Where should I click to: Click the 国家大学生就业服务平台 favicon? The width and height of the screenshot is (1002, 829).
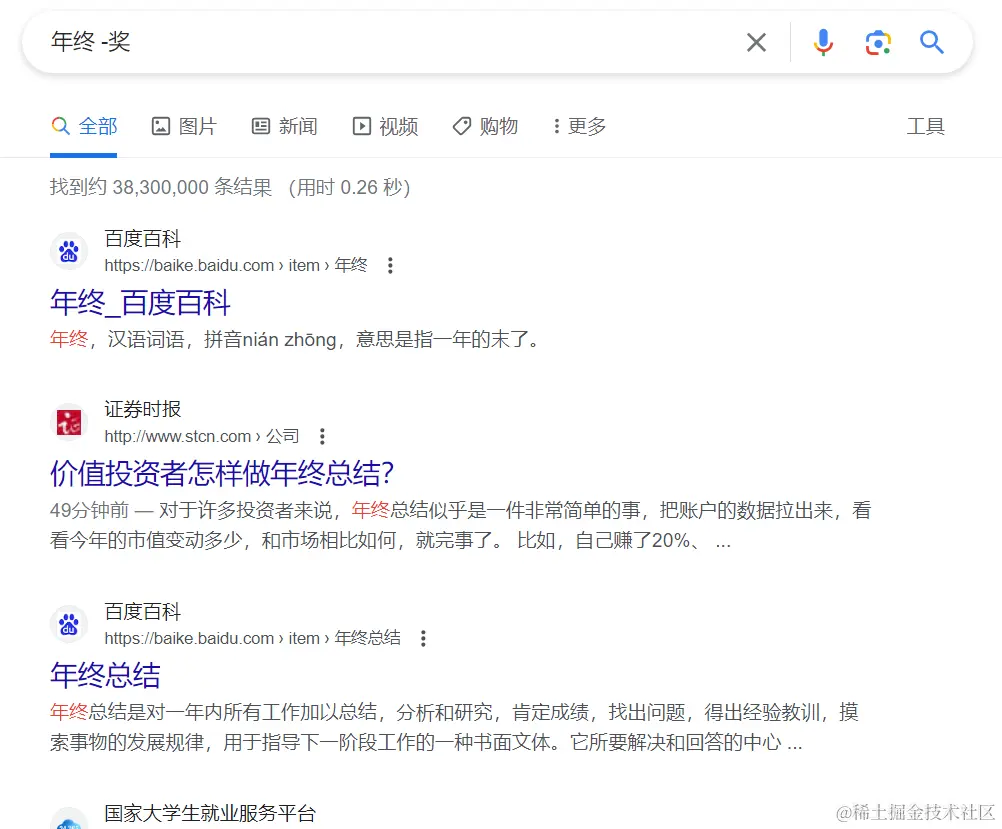tap(68, 820)
